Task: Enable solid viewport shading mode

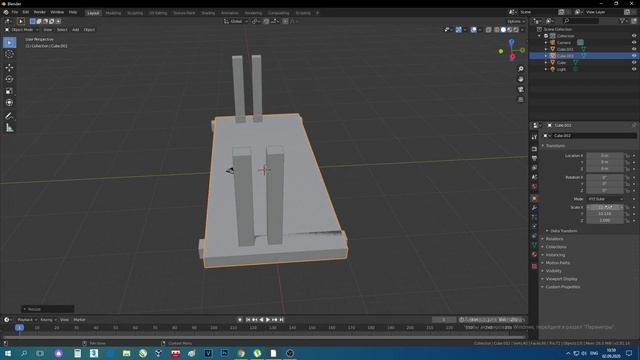Action: (503, 30)
